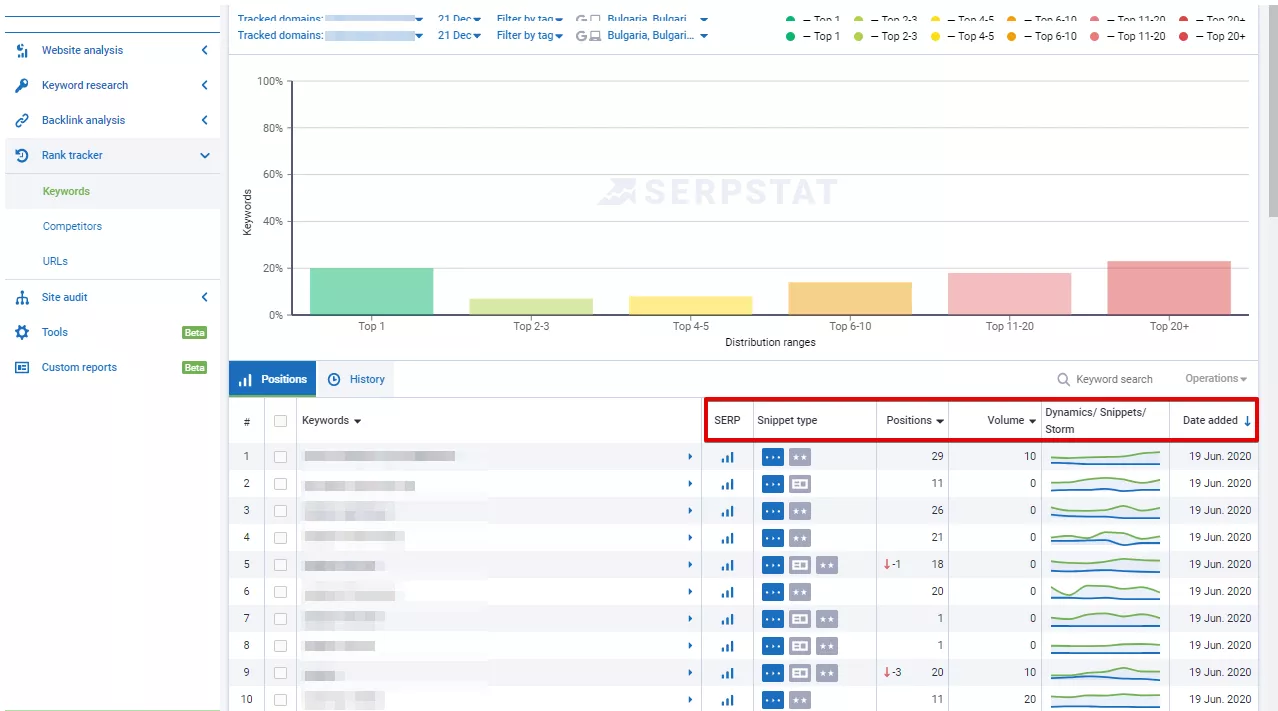Click the Backlink analysis link icon
This screenshot has width=1278, height=711.
tap(22, 120)
